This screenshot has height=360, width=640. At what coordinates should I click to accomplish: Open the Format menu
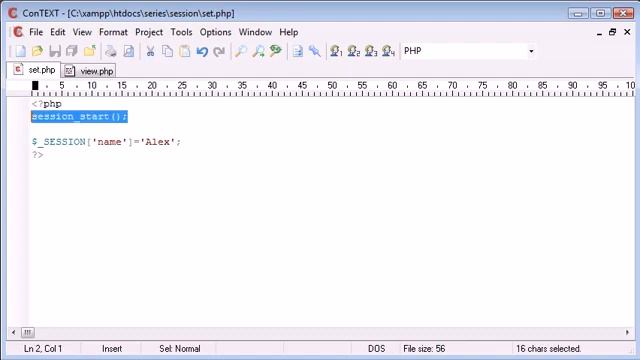point(113,32)
